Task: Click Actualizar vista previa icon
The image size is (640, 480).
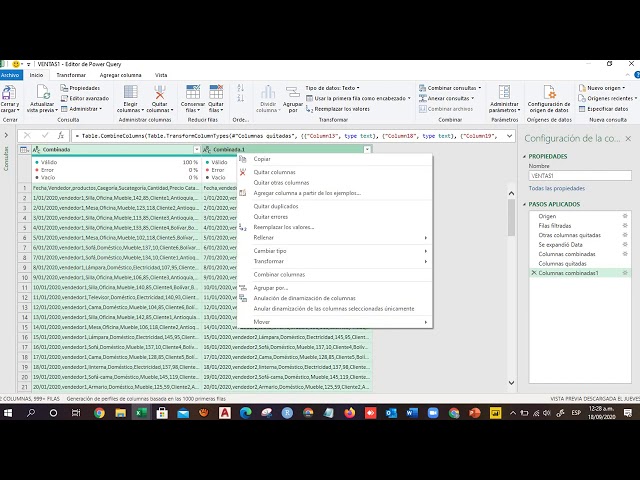Action: click(x=42, y=93)
